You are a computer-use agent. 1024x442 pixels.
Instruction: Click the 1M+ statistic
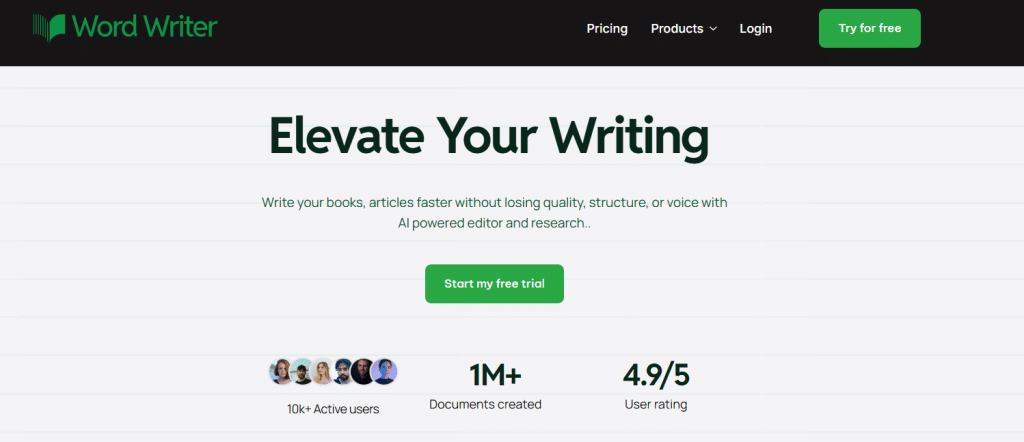[495, 375]
